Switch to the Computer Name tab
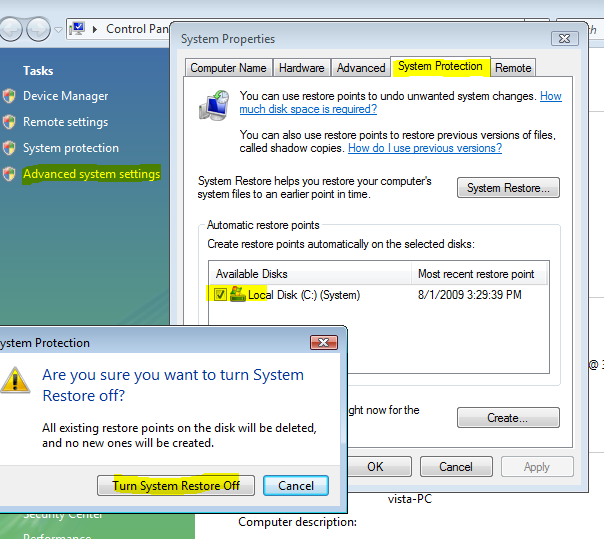Image resolution: width=604 pixels, height=539 pixels. (228, 68)
